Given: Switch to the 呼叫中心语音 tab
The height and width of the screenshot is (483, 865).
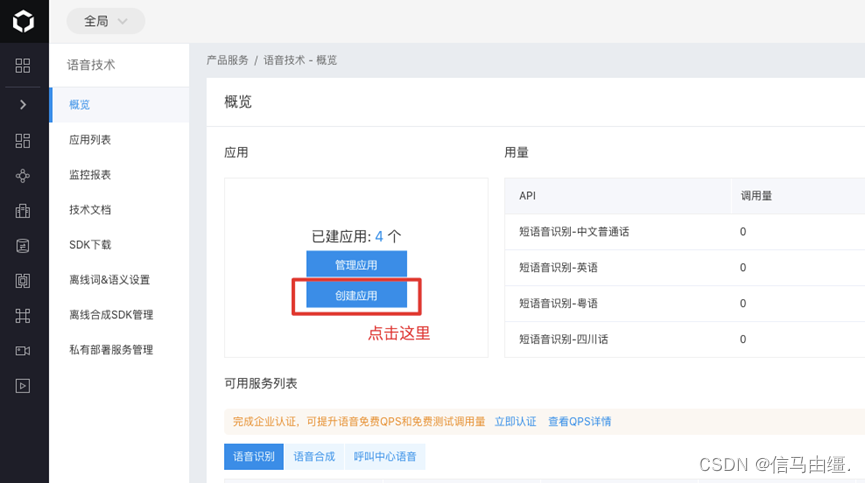Looking at the screenshot, I should click(385, 457).
